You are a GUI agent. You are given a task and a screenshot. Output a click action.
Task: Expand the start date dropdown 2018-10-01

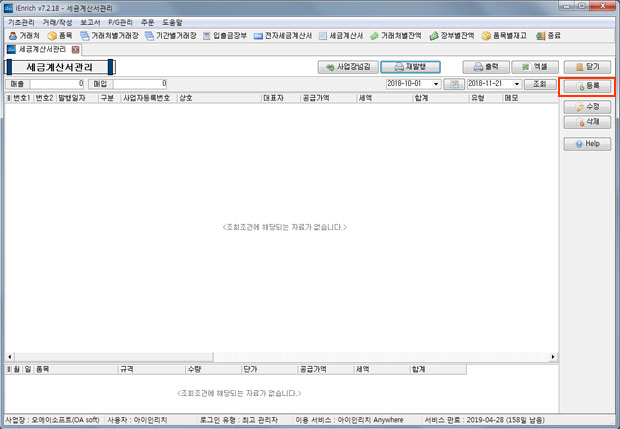pos(436,84)
